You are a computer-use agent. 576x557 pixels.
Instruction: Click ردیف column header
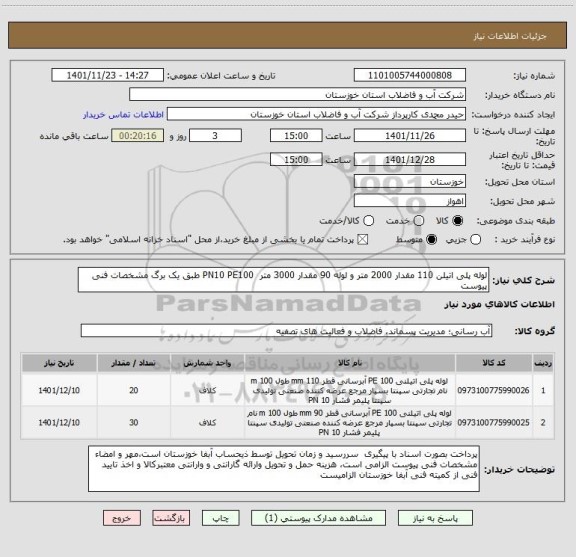(543, 363)
